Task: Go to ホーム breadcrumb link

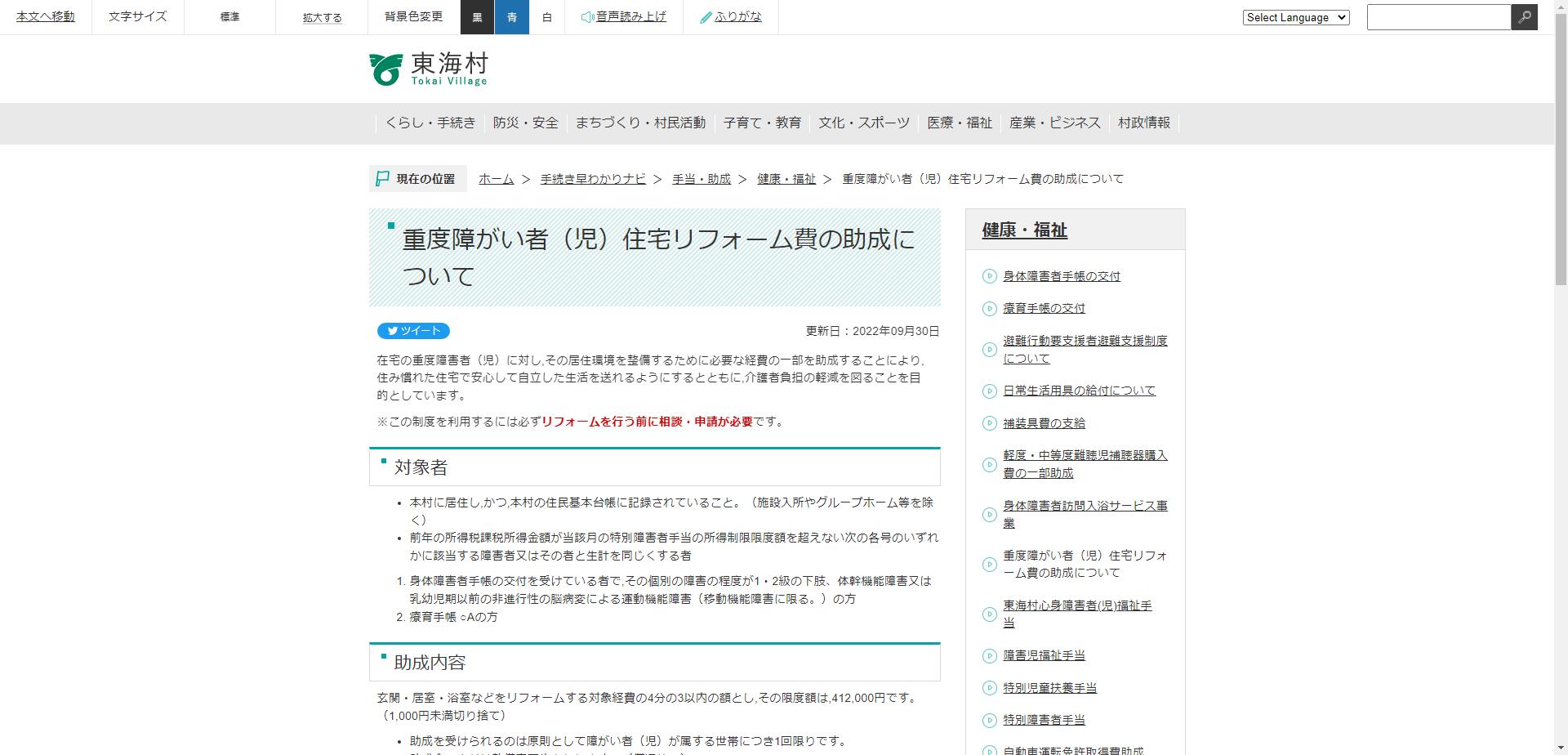Action: (497, 179)
